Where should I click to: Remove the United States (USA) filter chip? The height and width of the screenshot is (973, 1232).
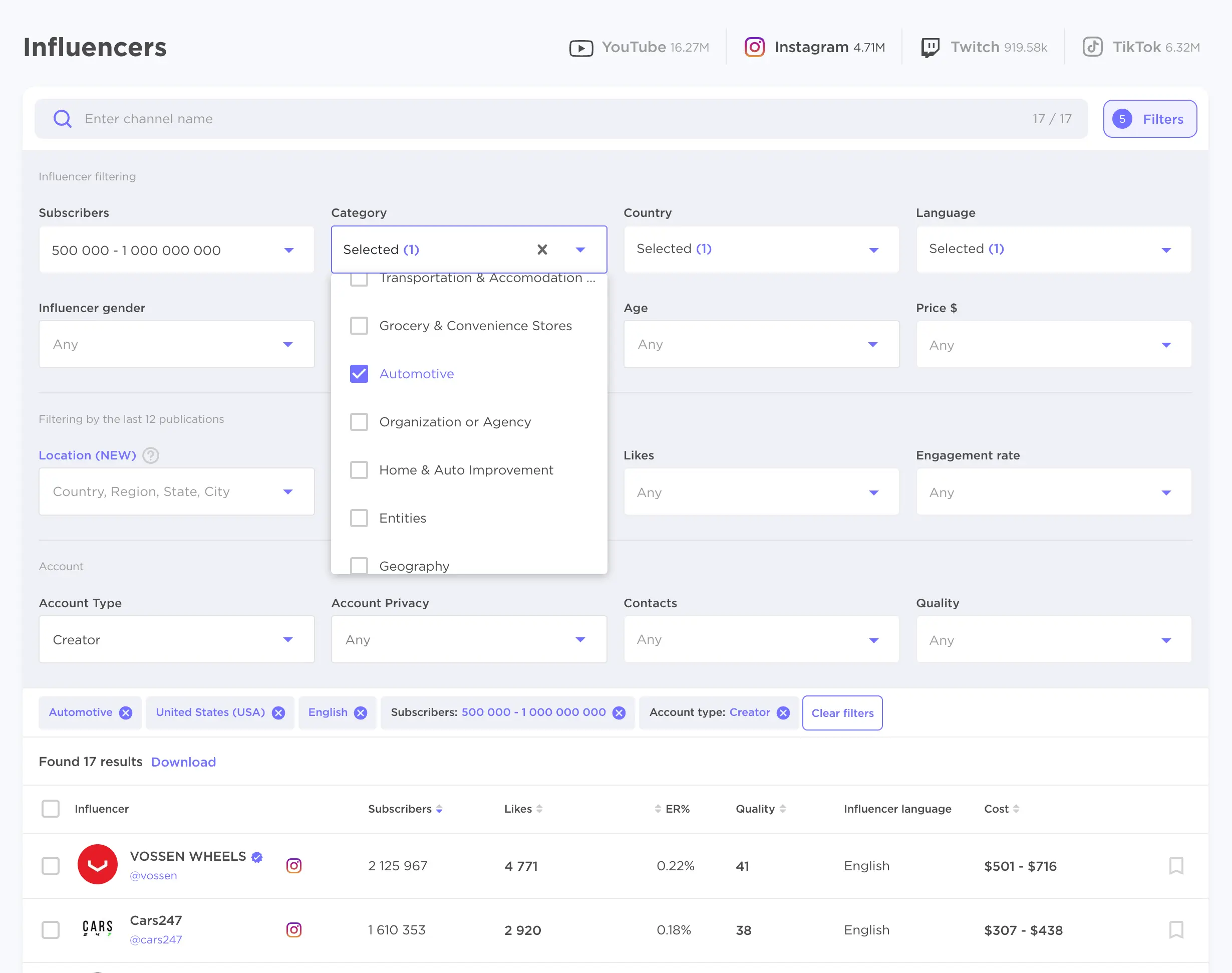point(278,712)
